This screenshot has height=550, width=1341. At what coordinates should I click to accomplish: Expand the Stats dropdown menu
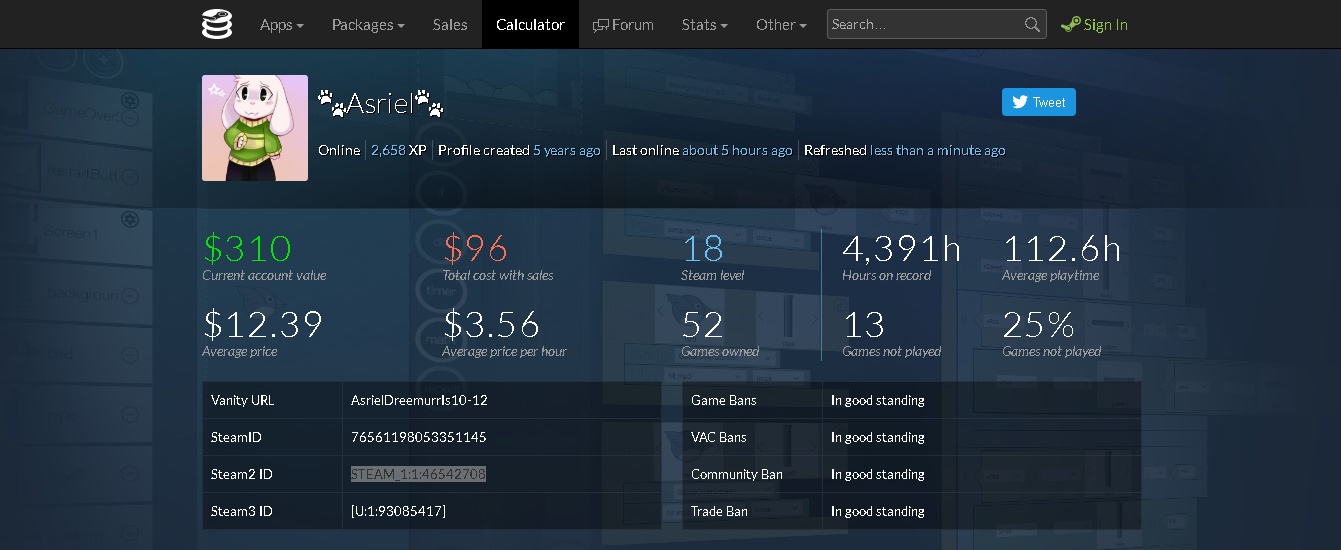(704, 24)
